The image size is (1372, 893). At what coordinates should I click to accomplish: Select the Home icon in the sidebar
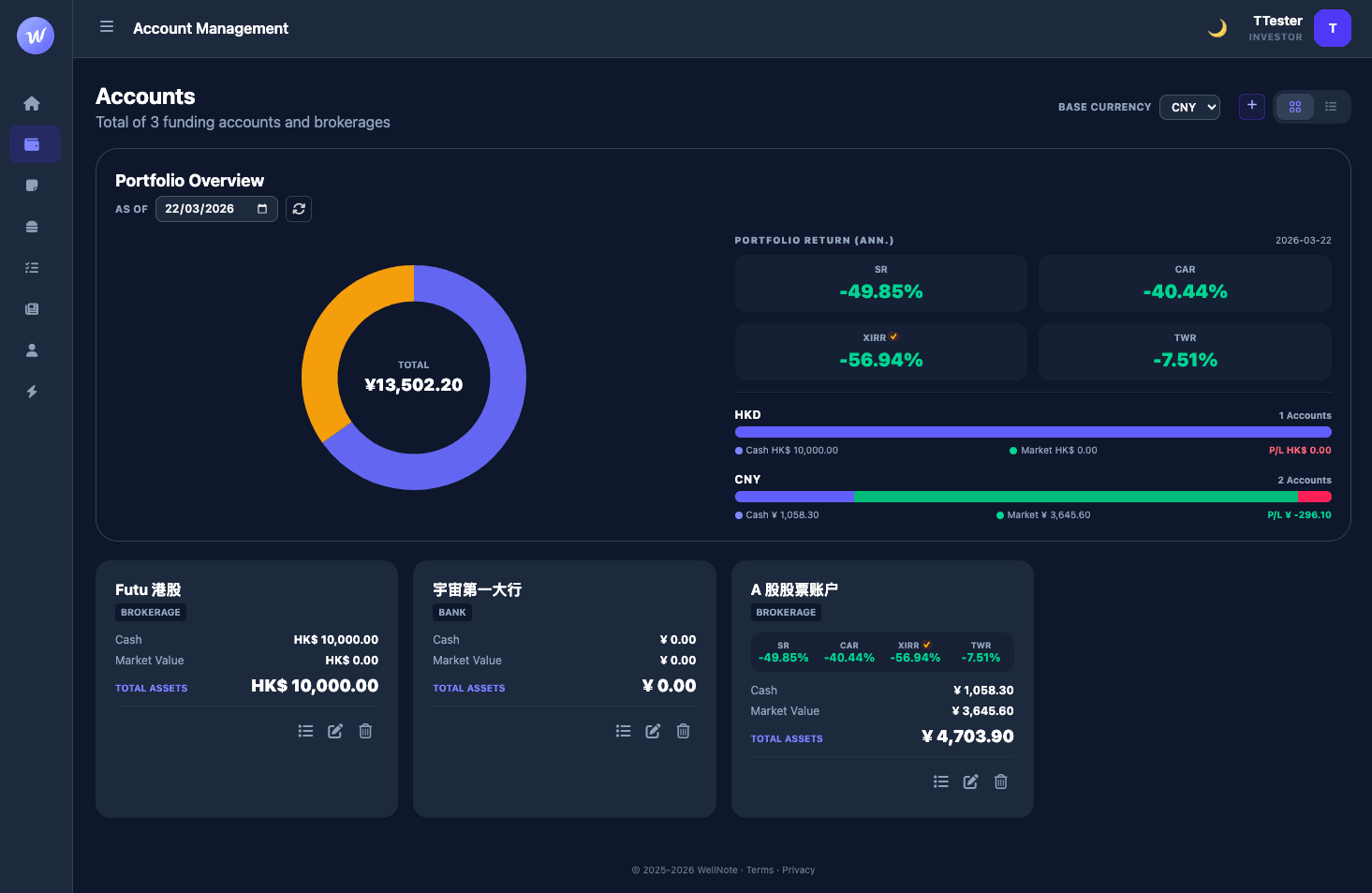32,103
